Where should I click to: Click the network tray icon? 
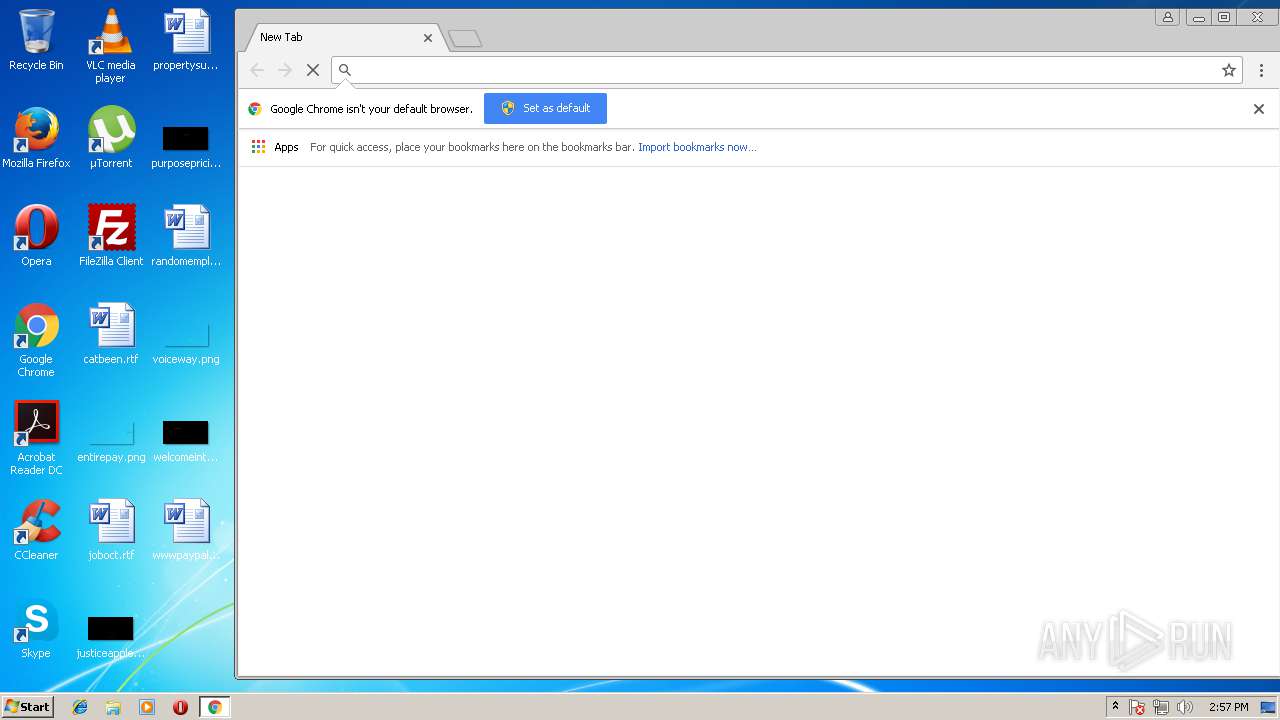(x=1161, y=707)
